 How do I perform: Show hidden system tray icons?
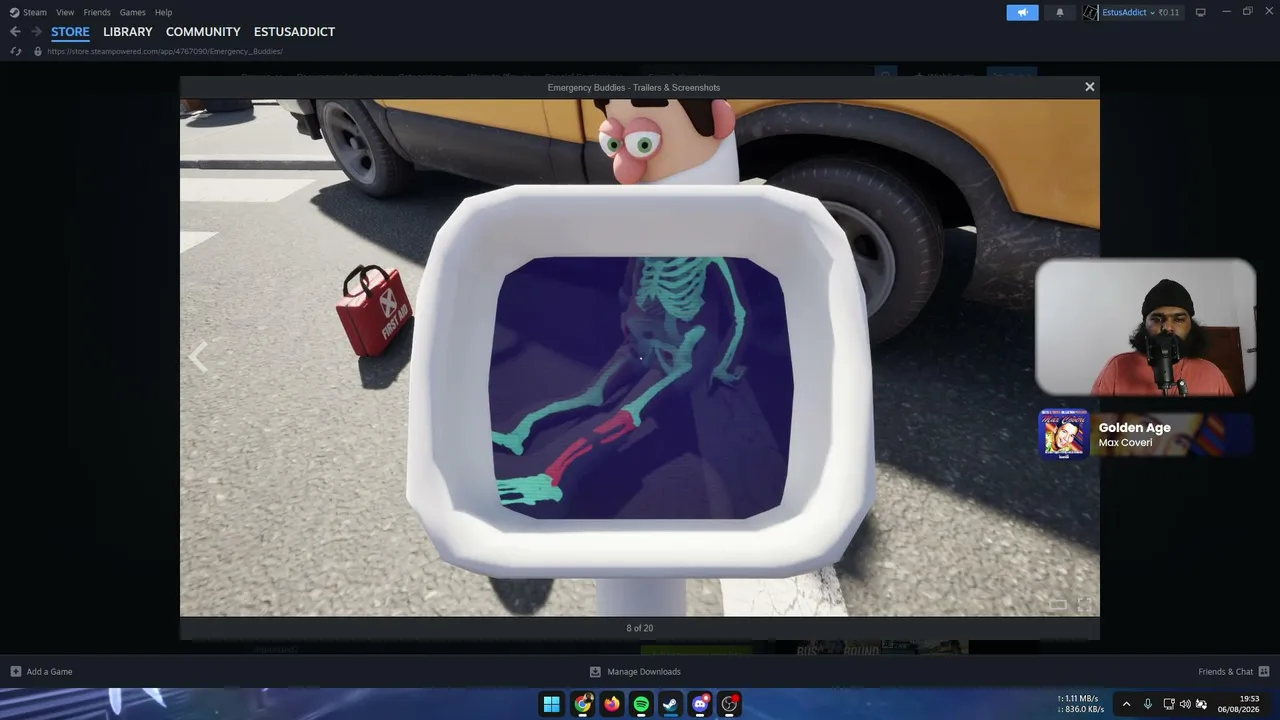[1126, 704]
